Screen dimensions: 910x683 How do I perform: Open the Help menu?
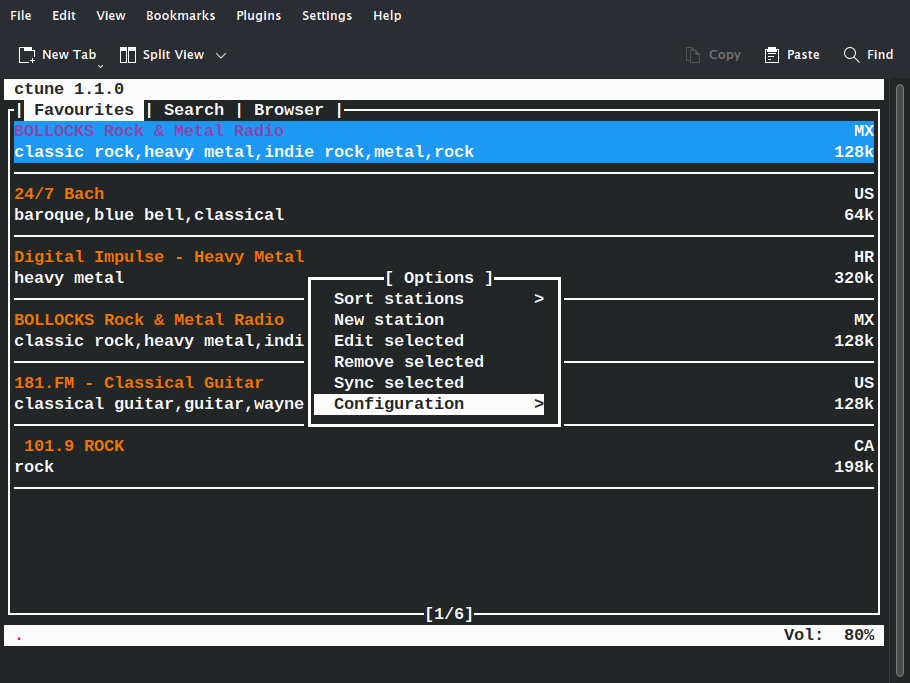click(x=387, y=16)
